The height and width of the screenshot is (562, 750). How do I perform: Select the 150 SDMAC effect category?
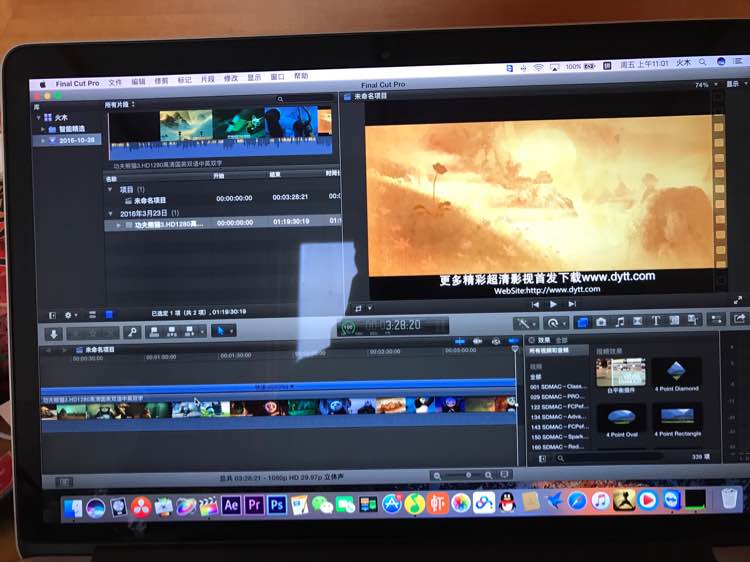pos(558,437)
